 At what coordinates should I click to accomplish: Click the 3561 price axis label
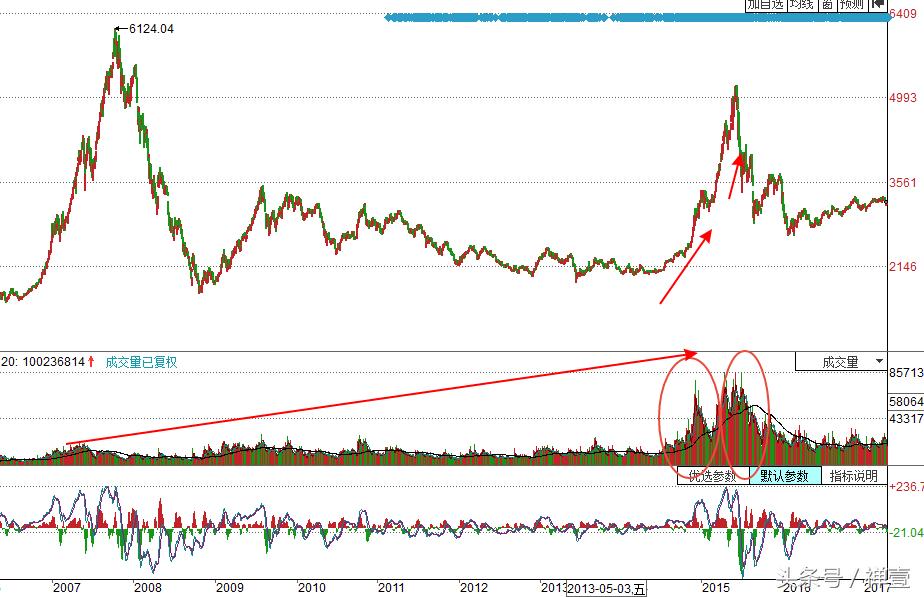pos(903,183)
